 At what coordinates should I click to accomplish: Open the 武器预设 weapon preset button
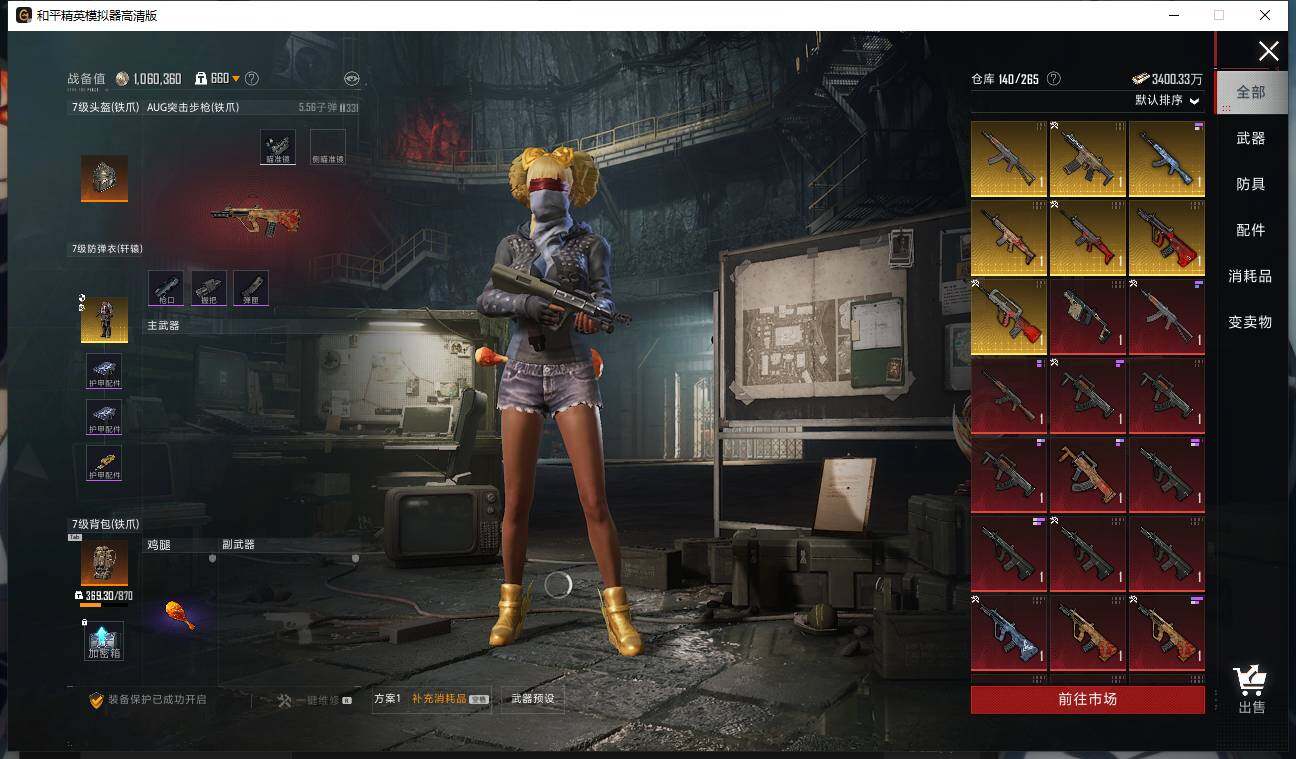(x=532, y=699)
